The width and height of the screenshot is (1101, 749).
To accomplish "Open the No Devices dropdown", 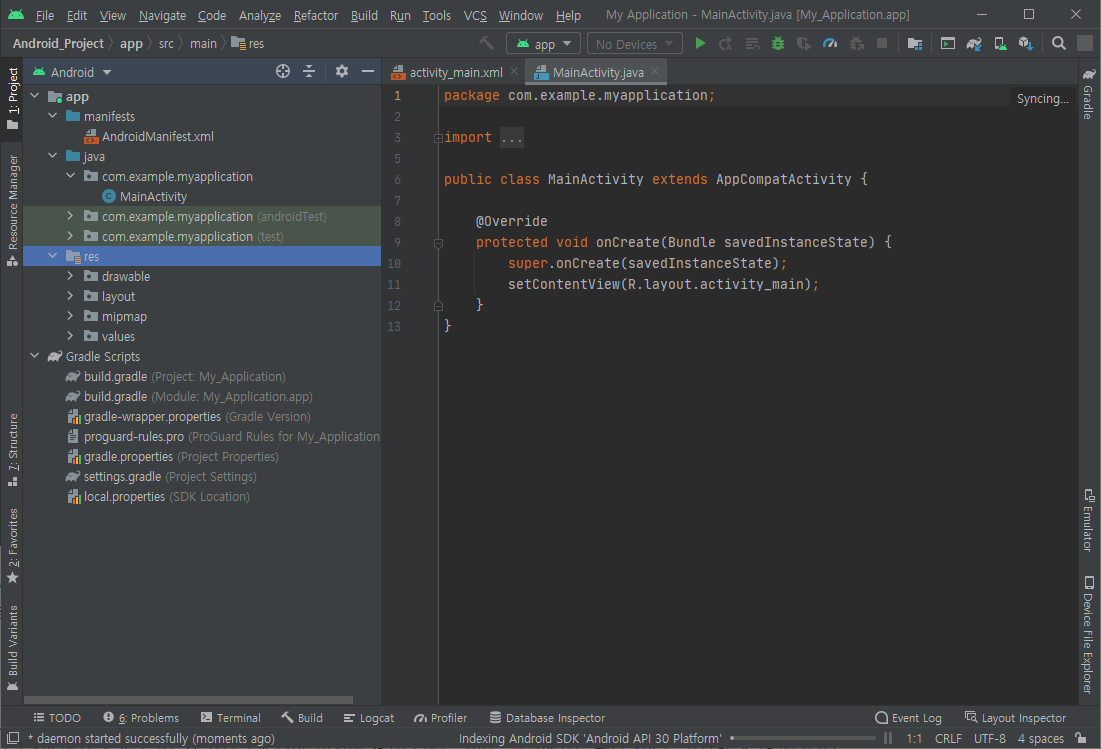I will 635,44.
